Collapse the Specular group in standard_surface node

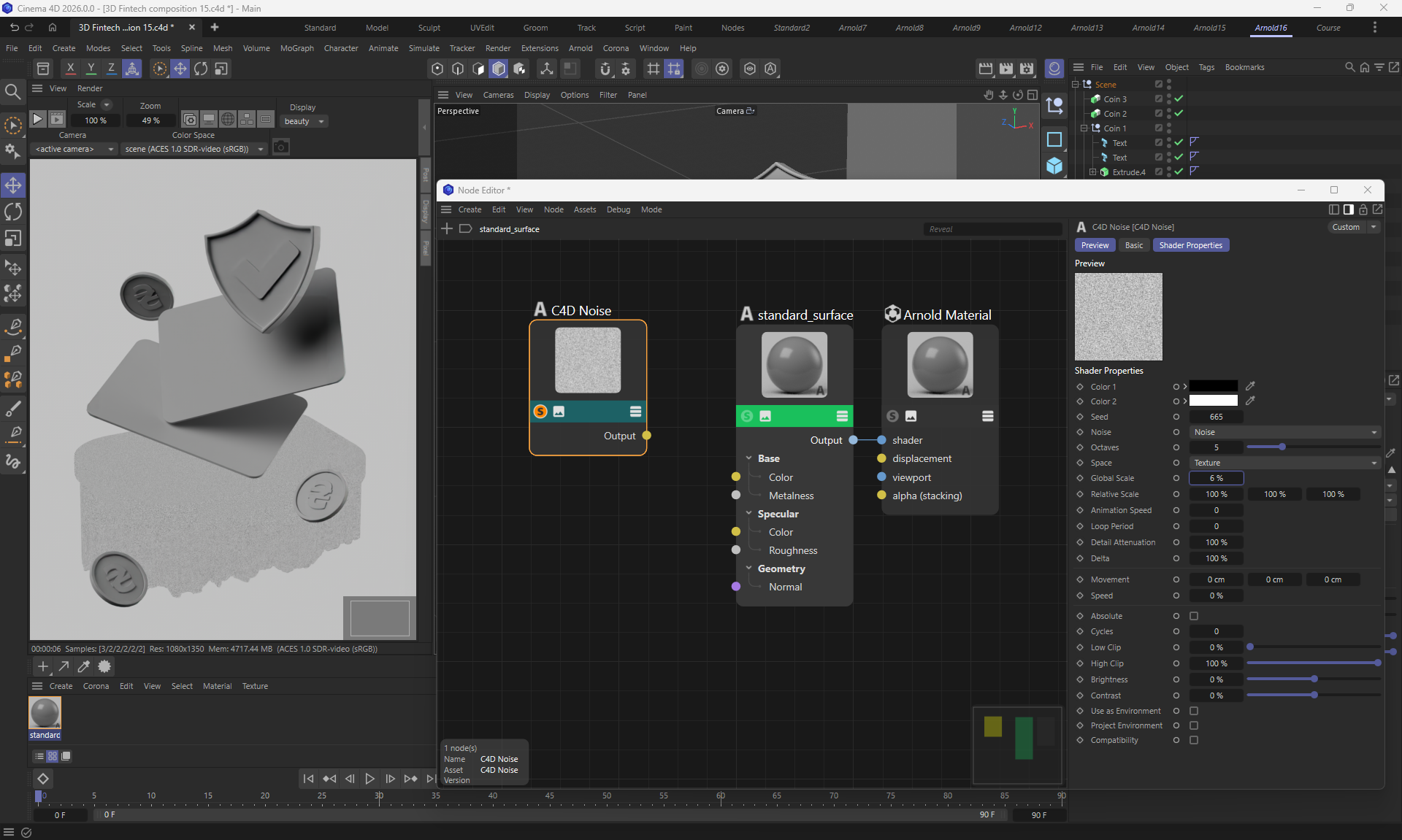[x=749, y=514]
